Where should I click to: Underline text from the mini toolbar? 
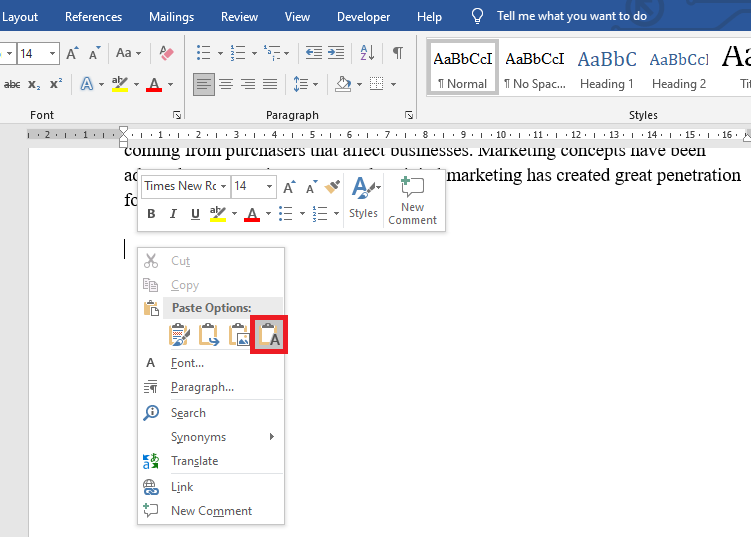point(195,214)
